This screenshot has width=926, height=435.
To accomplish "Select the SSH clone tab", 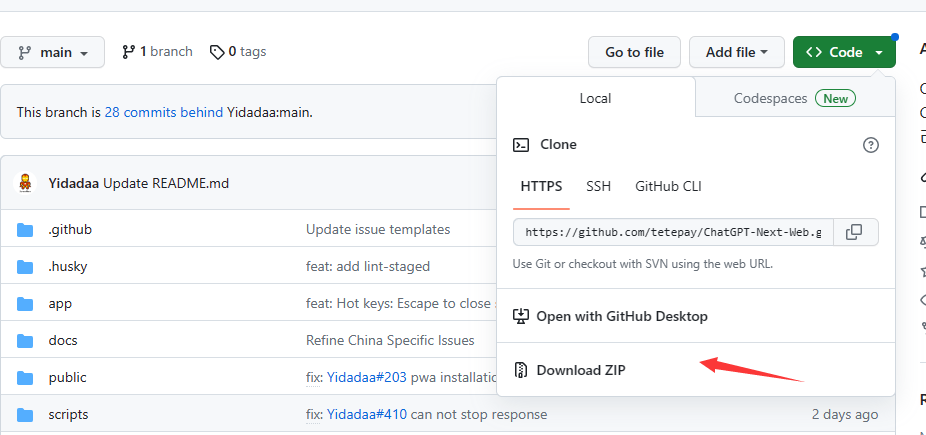I will pyautogui.click(x=598, y=186).
